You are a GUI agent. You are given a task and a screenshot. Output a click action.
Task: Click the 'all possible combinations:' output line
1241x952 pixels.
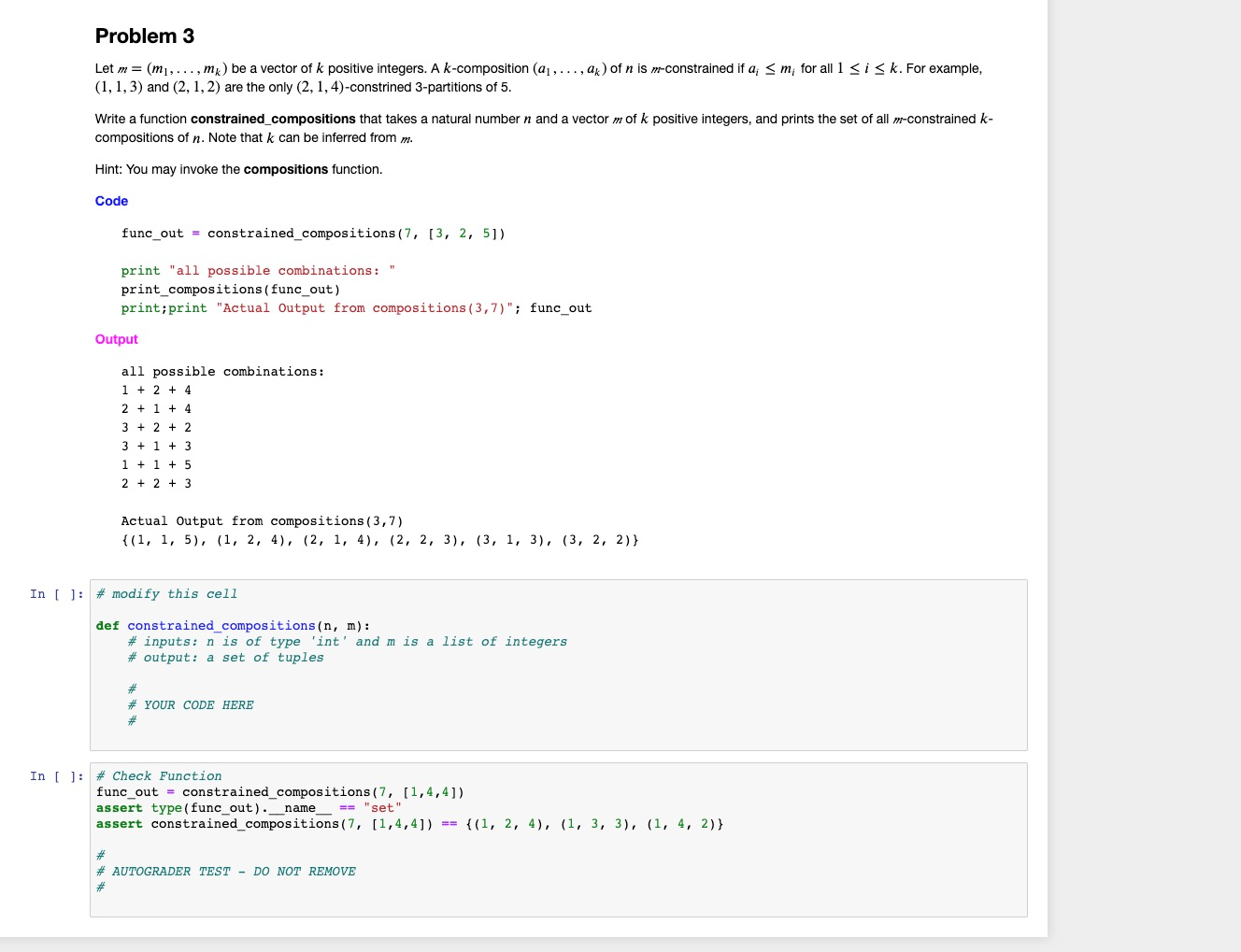(x=222, y=372)
